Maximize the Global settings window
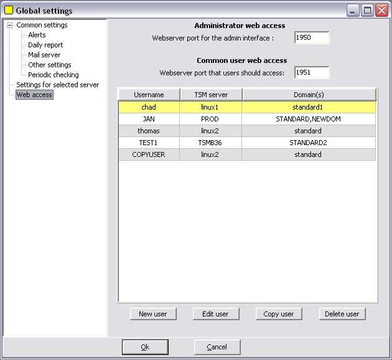This screenshot has width=392, height=360. pos(367,11)
